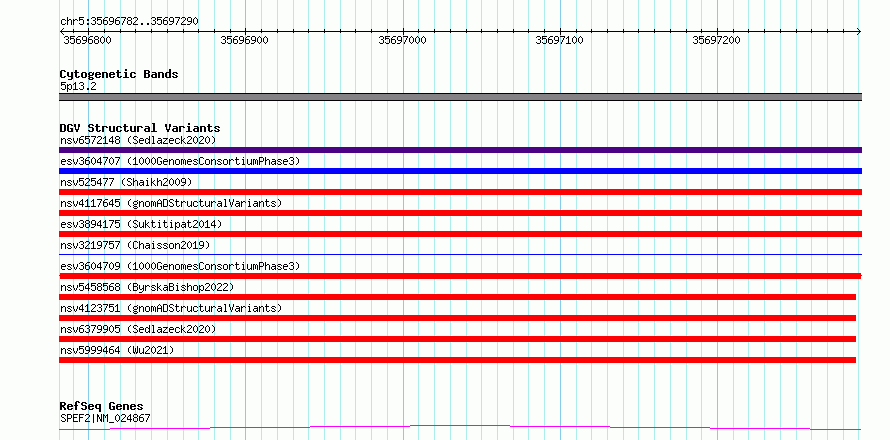The height and width of the screenshot is (440, 890).
Task: Open variant esv3604709 label
Action: tap(180, 266)
